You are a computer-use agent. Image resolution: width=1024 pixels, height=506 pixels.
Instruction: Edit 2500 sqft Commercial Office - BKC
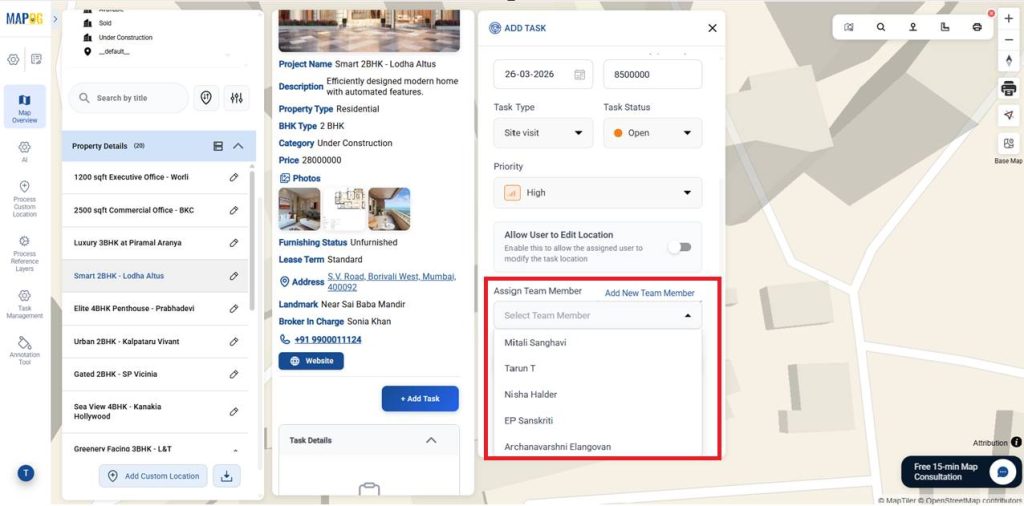(234, 210)
